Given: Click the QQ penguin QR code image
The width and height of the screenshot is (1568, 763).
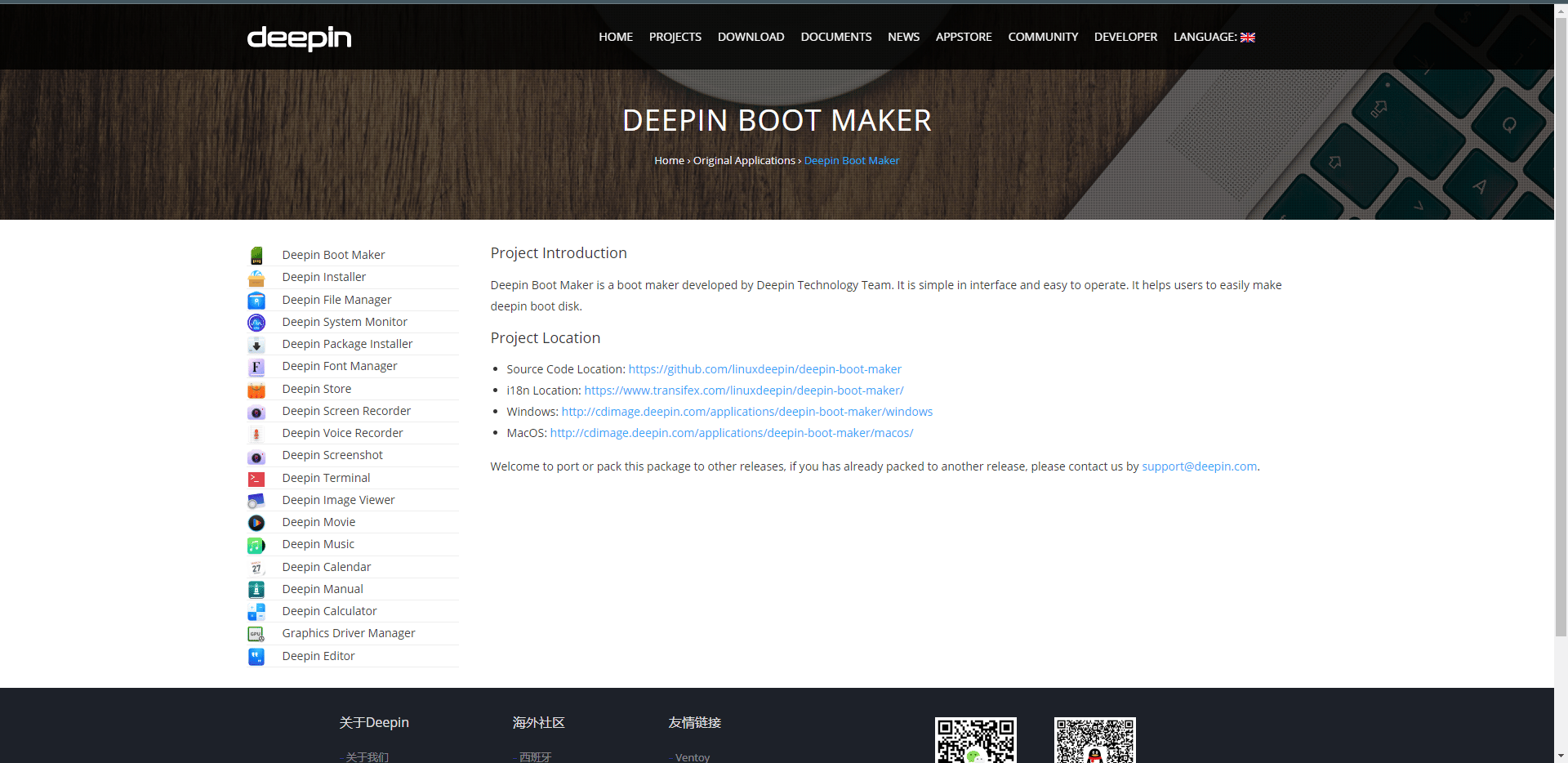Looking at the screenshot, I should 1095,740.
